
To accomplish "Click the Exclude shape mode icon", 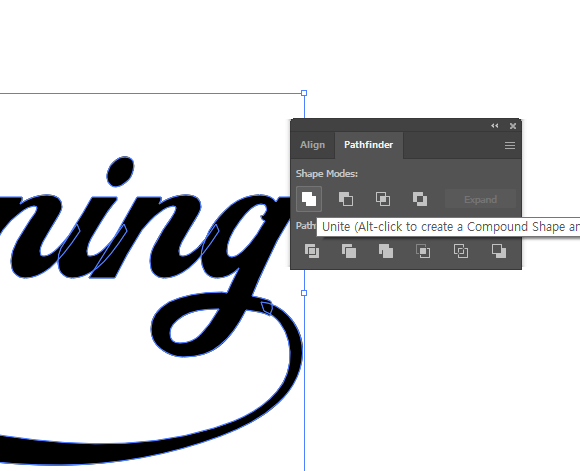I will tap(420, 199).
